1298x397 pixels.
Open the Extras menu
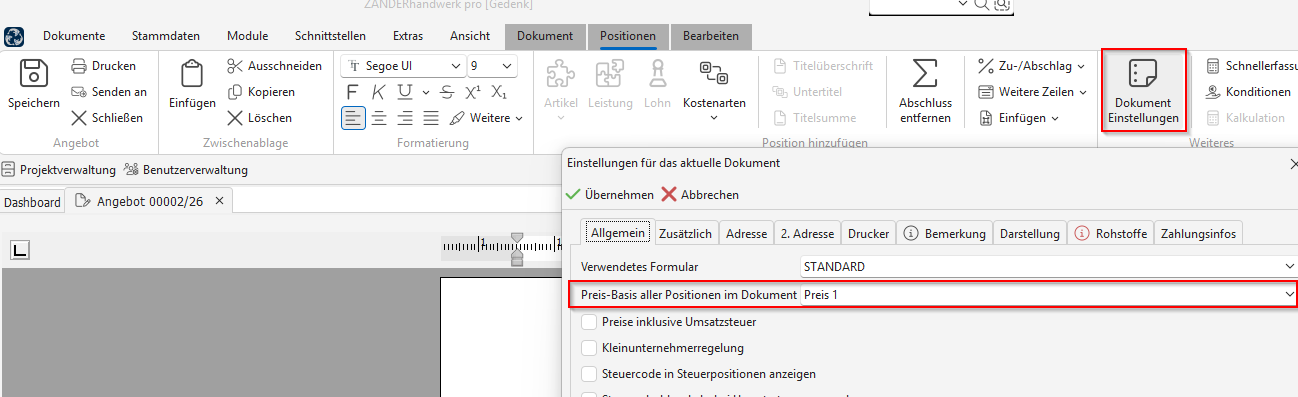click(408, 36)
